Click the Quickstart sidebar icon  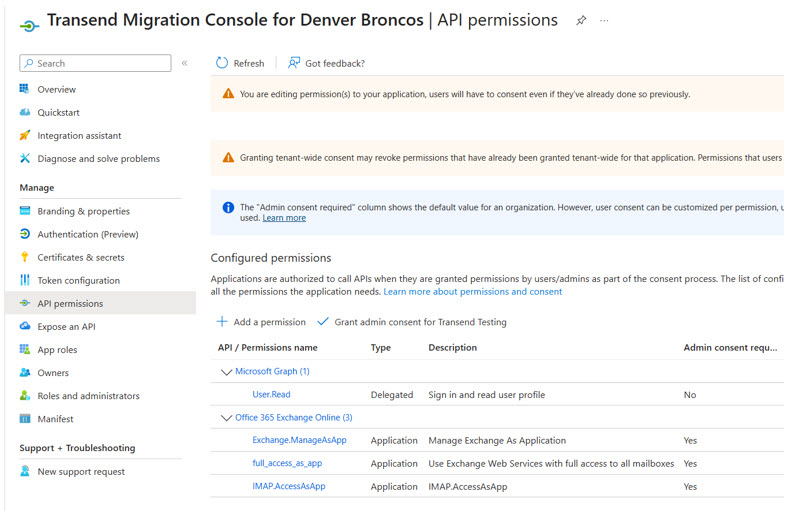[25, 112]
